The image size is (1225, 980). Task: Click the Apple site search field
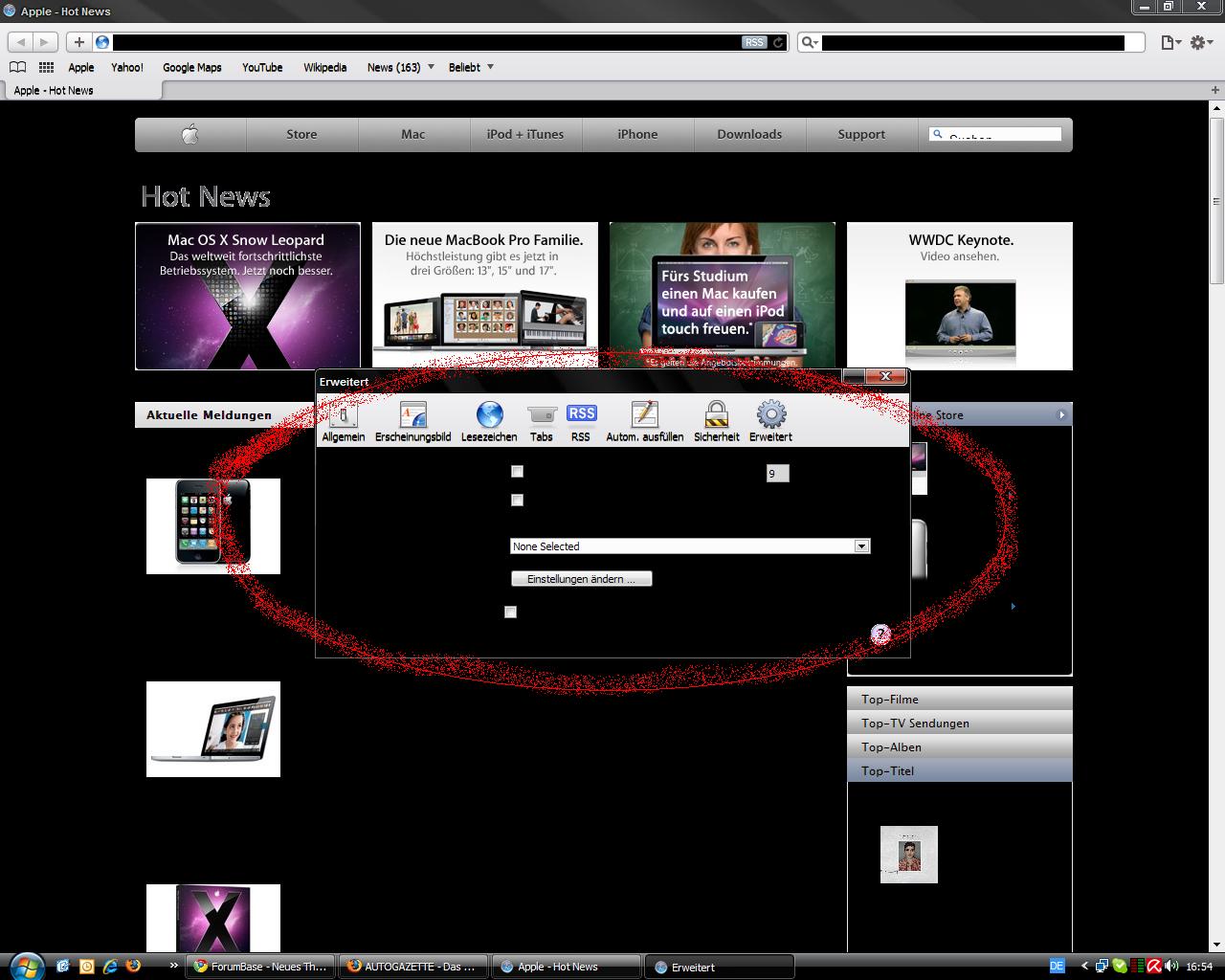click(995, 134)
